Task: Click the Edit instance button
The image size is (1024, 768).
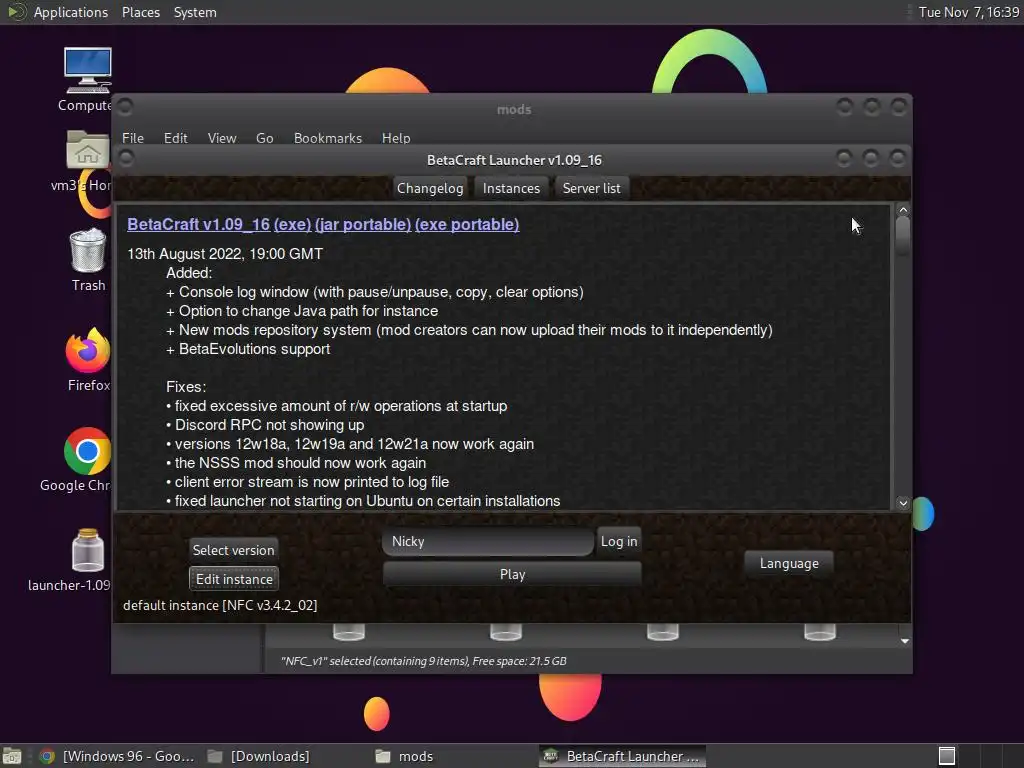Action: tap(234, 579)
